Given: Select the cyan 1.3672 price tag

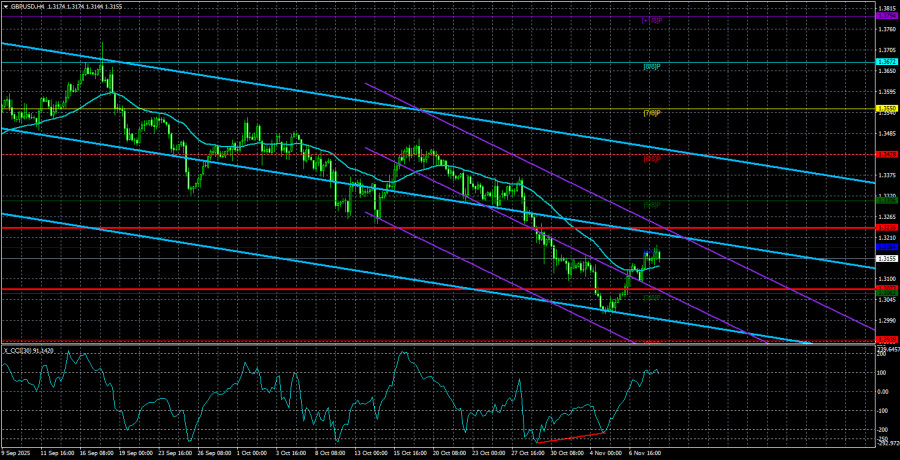Looking at the screenshot, I should click(x=886, y=63).
